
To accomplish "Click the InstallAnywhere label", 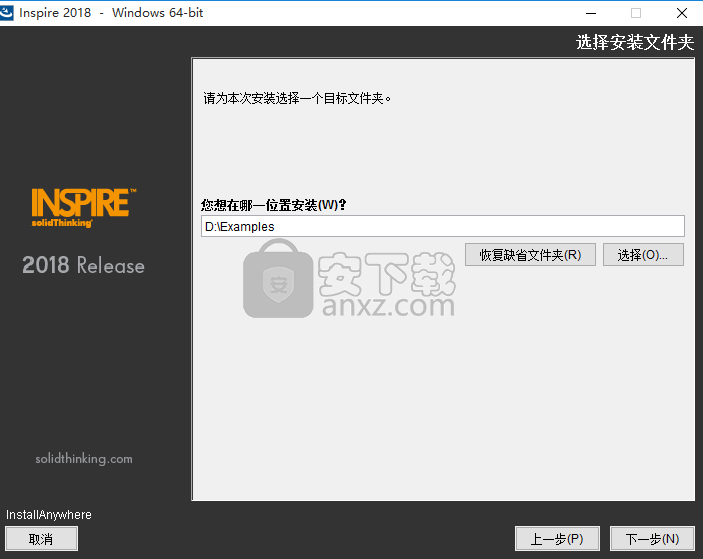I will [x=48, y=515].
